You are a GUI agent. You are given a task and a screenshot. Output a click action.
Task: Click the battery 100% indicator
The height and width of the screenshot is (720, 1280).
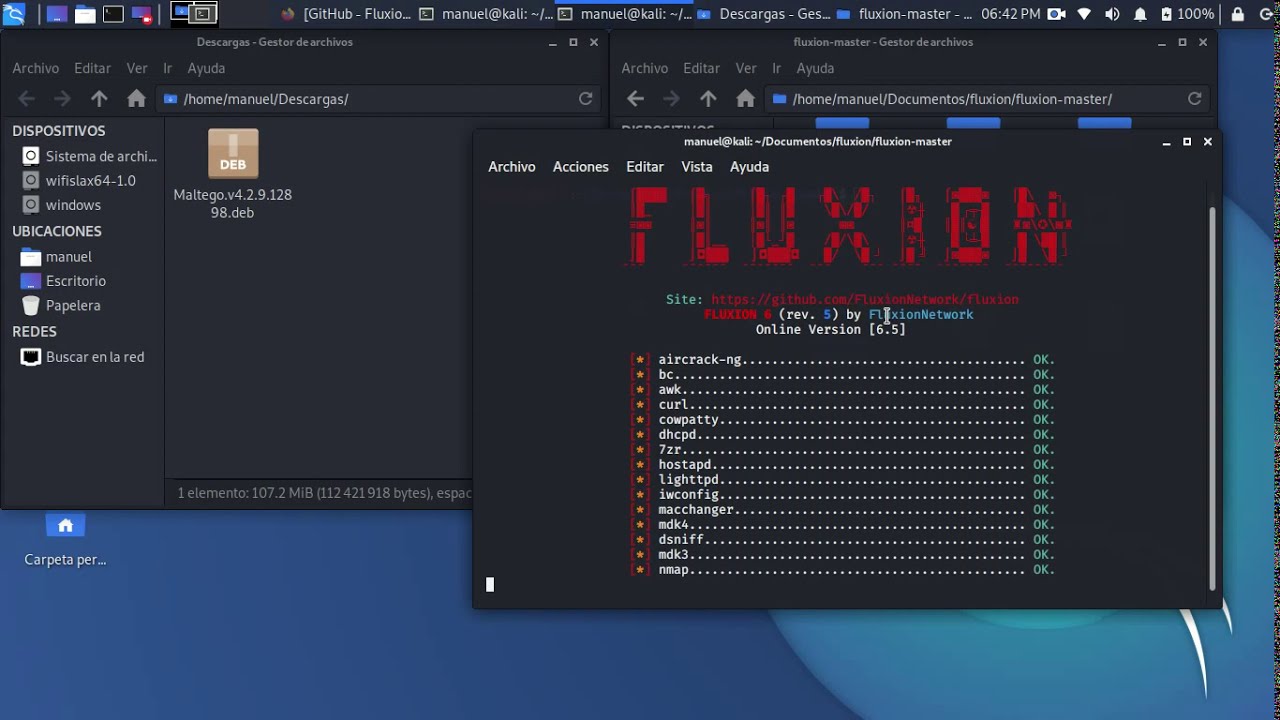point(1187,14)
